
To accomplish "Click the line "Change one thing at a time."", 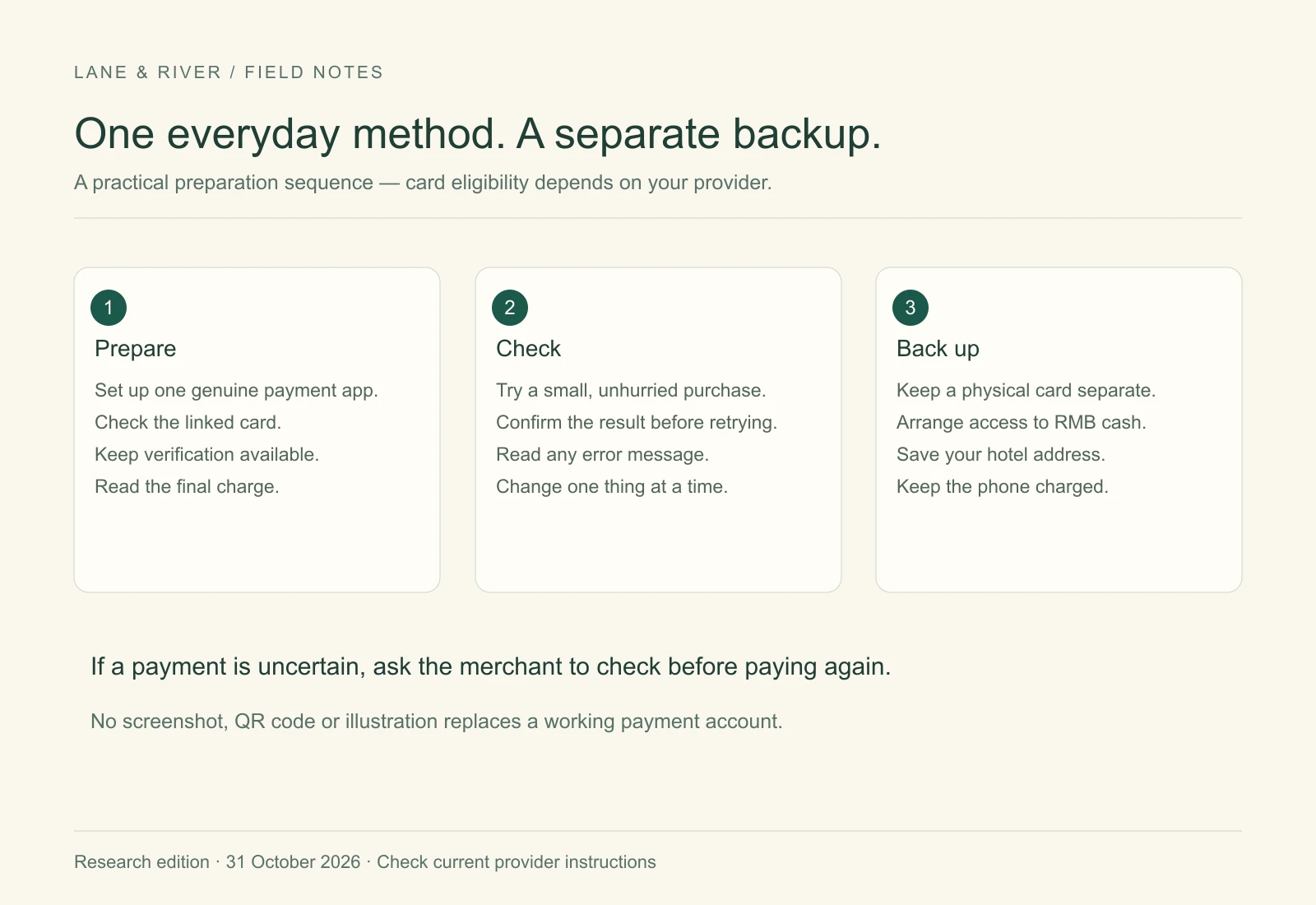I will point(612,487).
